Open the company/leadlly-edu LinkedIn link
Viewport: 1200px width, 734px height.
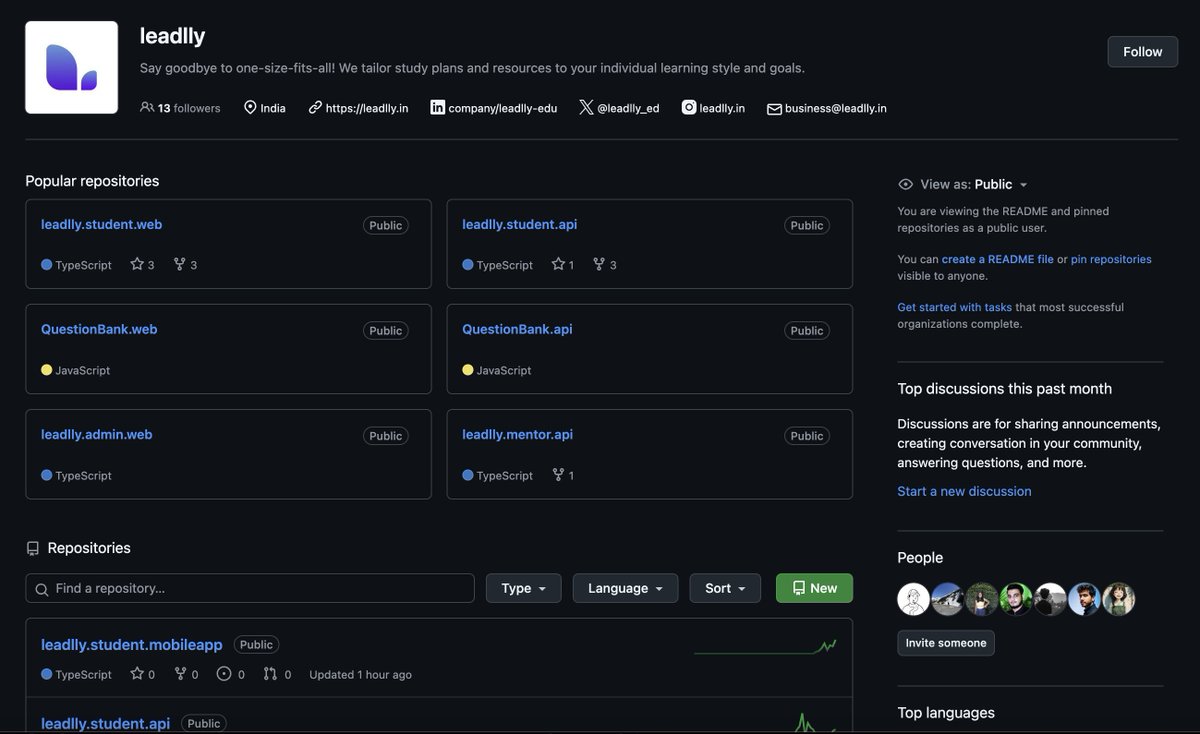pos(503,108)
